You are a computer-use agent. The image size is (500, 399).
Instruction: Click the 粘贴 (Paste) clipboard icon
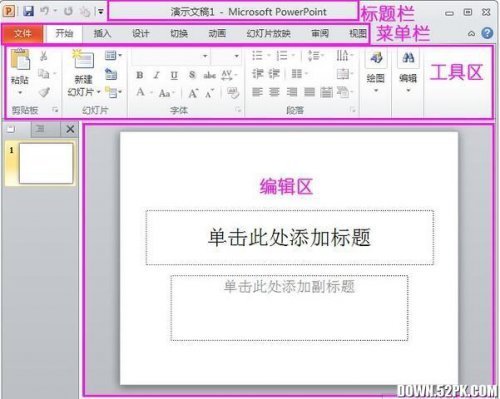(x=20, y=60)
